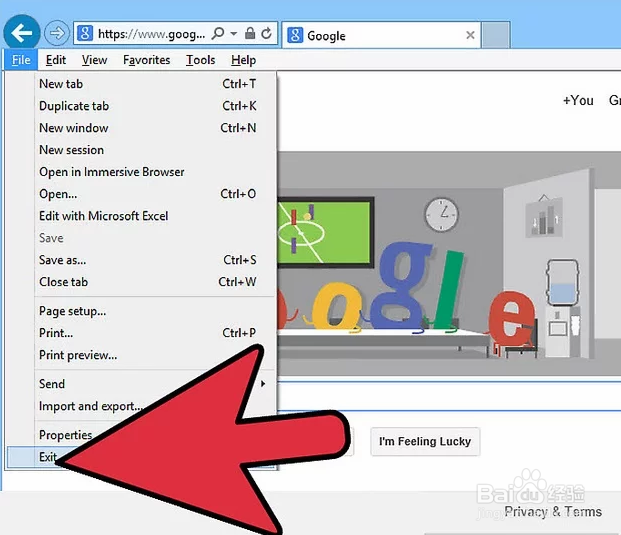Select the Google tab
The width and height of the screenshot is (621, 535).
[381, 35]
